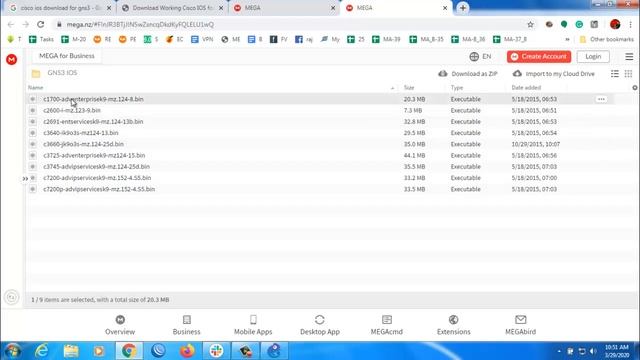The width and height of the screenshot is (640, 360).
Task: Open Desktop App in the bottom bar
Action: [x=320, y=325]
